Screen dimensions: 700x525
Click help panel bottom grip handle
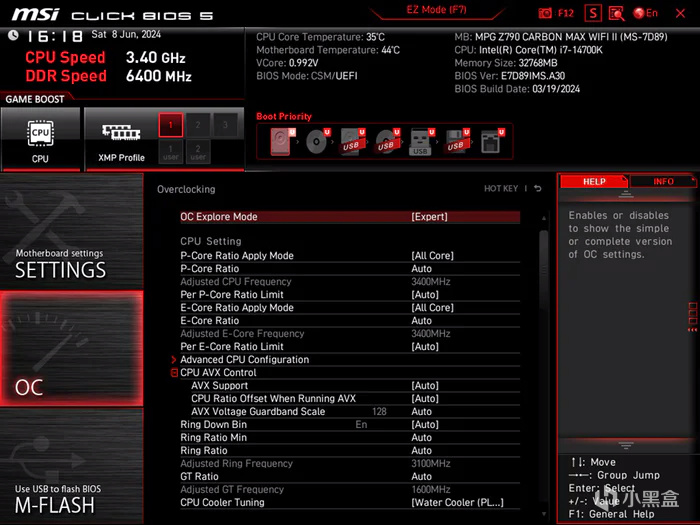(626, 445)
